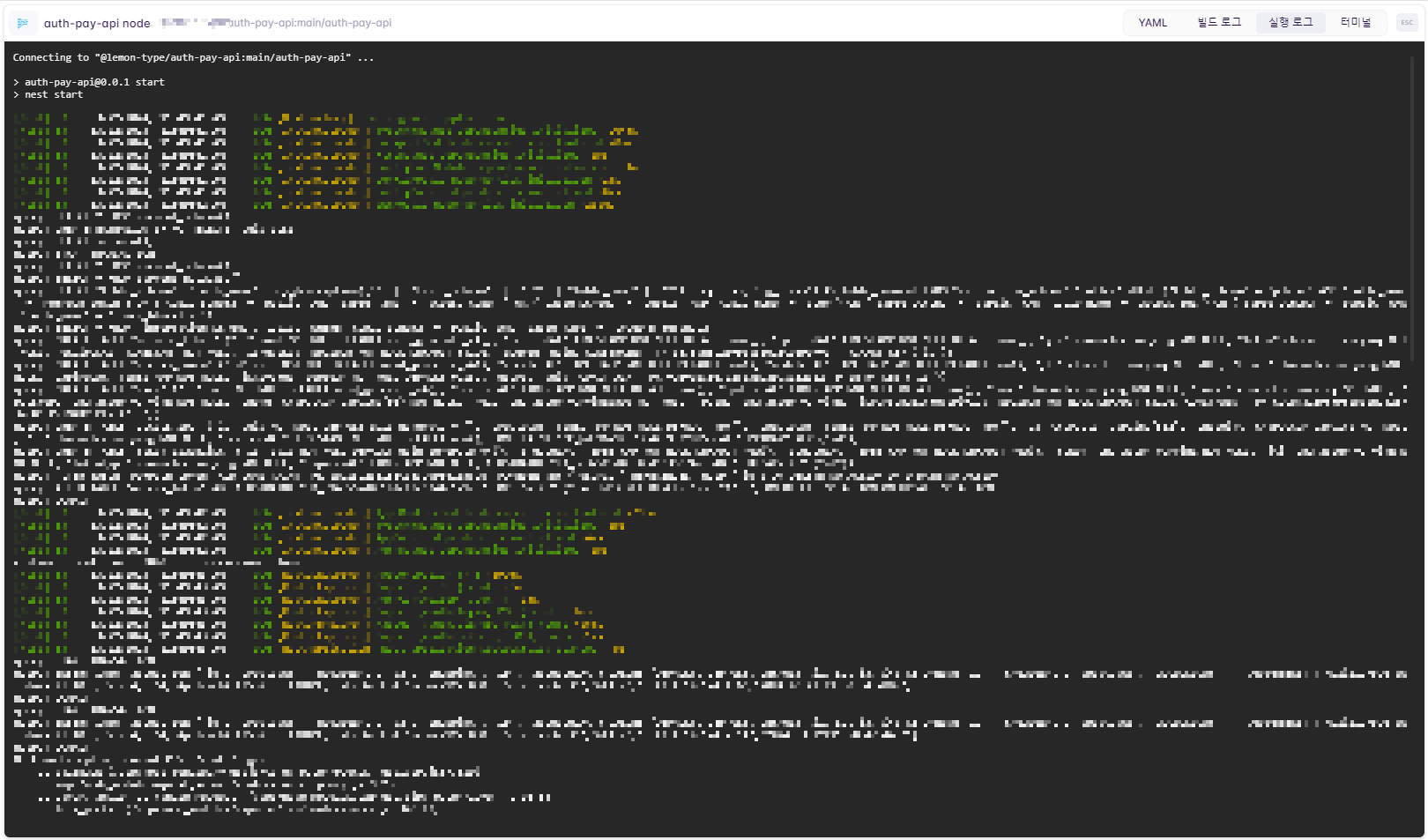Click the 'Connecting to' log line
Viewport: 1428px width, 840px height.
click(193, 57)
